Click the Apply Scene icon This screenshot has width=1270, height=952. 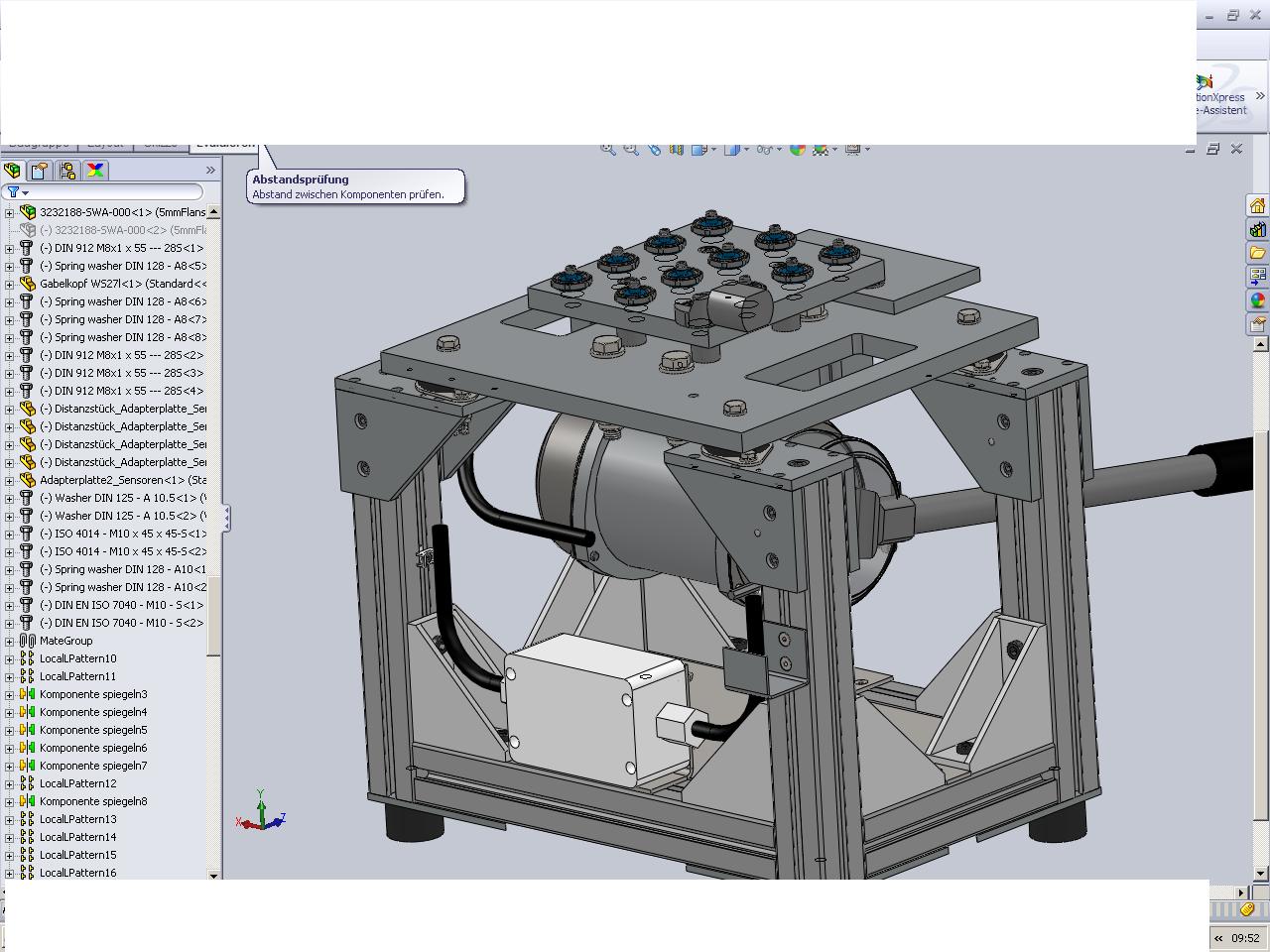click(x=820, y=149)
